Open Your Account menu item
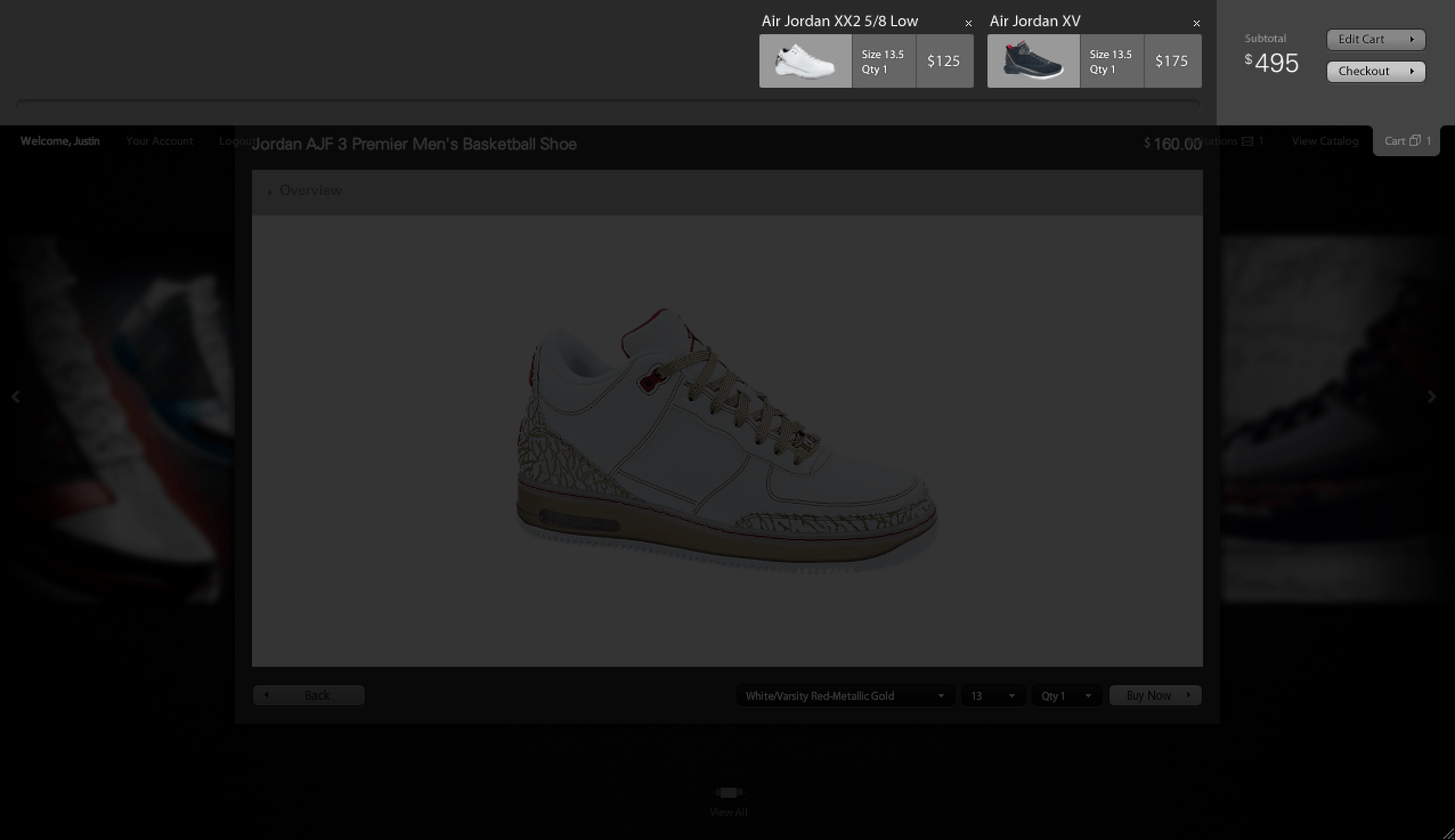1455x840 pixels. tap(159, 141)
